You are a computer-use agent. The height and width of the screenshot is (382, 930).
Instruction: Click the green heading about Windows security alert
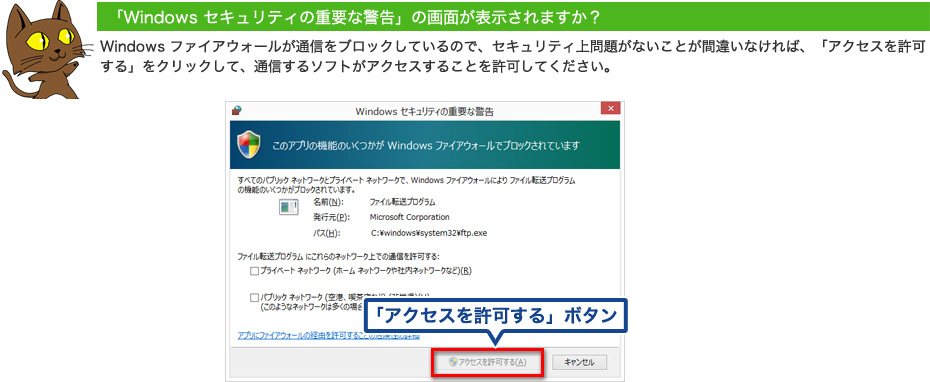pos(513,17)
